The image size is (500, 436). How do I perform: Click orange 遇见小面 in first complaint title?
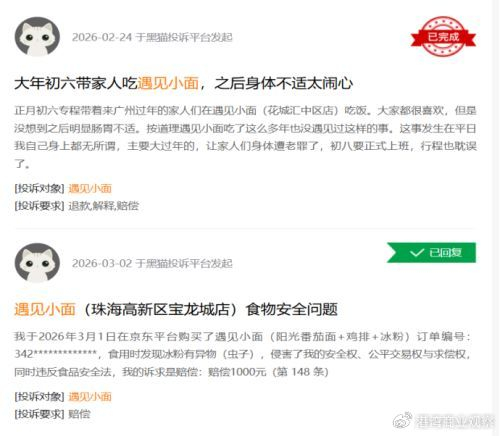pyautogui.click(x=168, y=83)
